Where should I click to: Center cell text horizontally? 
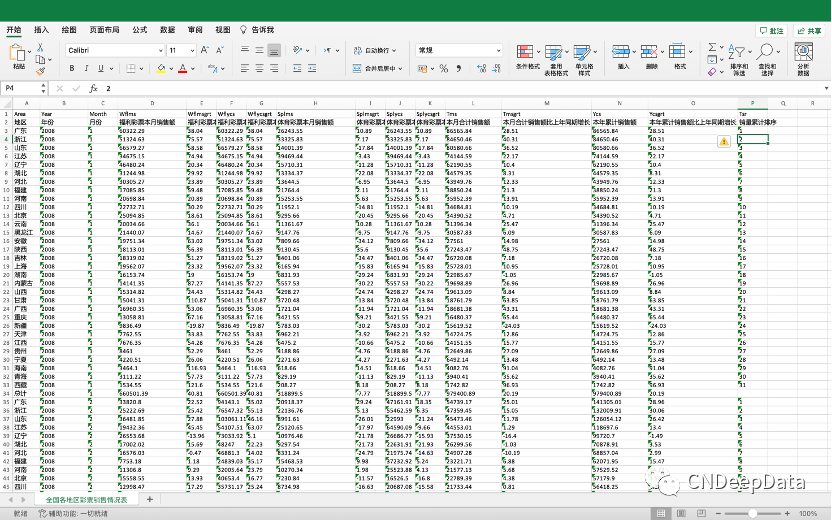click(259, 68)
